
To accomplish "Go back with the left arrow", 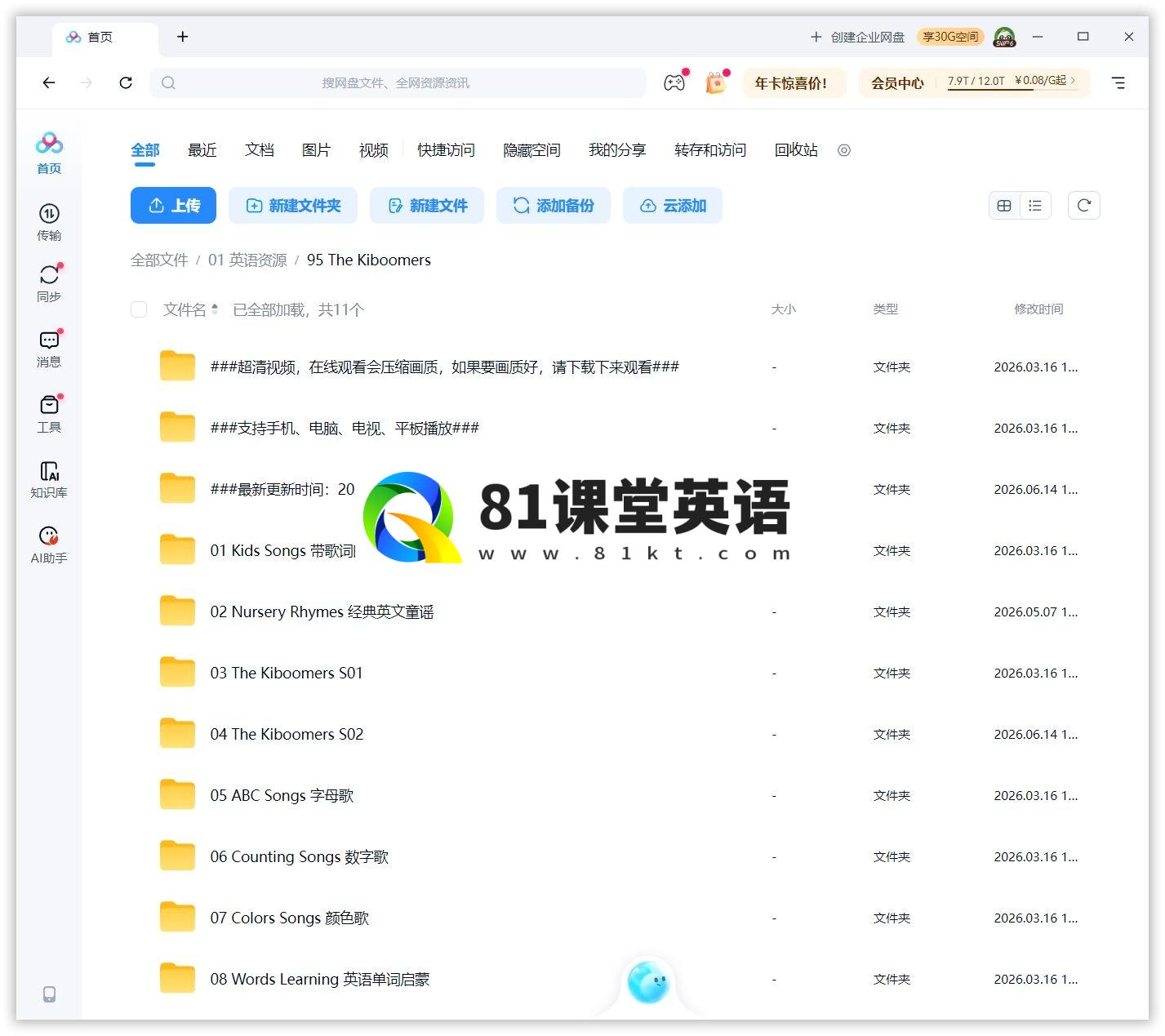I will [49, 82].
